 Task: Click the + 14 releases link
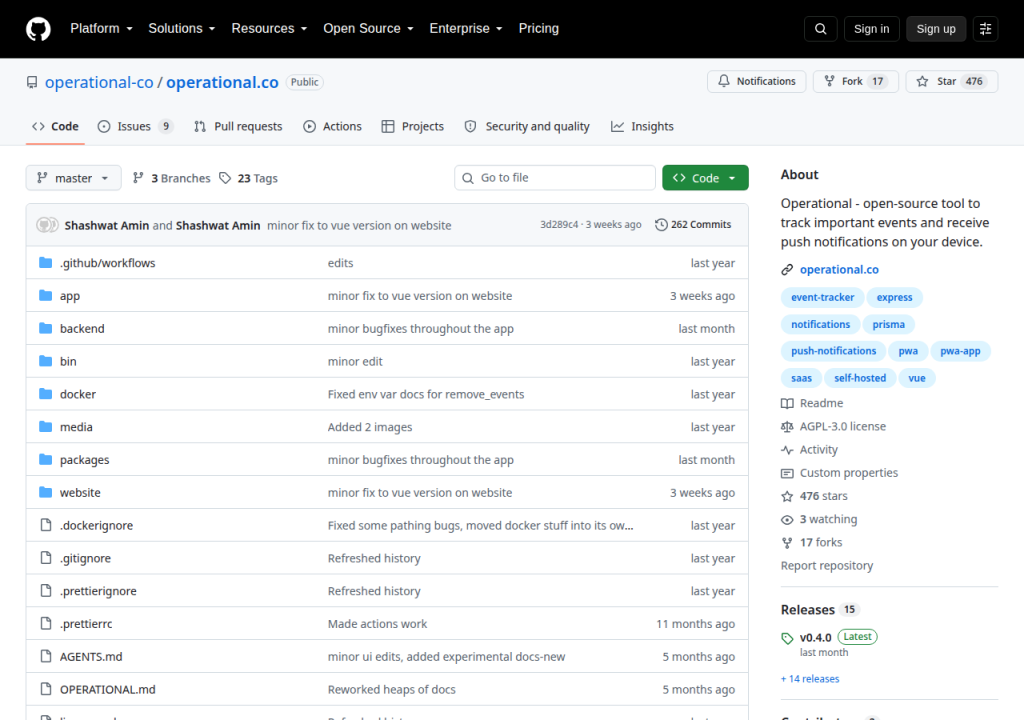pos(810,679)
